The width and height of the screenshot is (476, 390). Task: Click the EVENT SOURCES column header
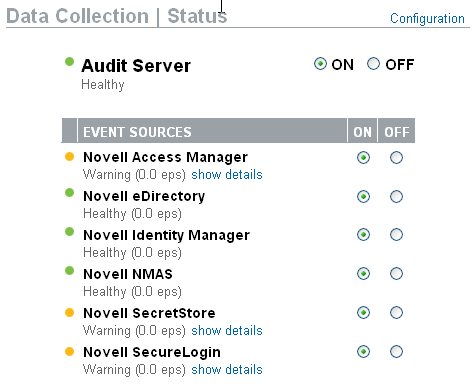(x=212, y=130)
